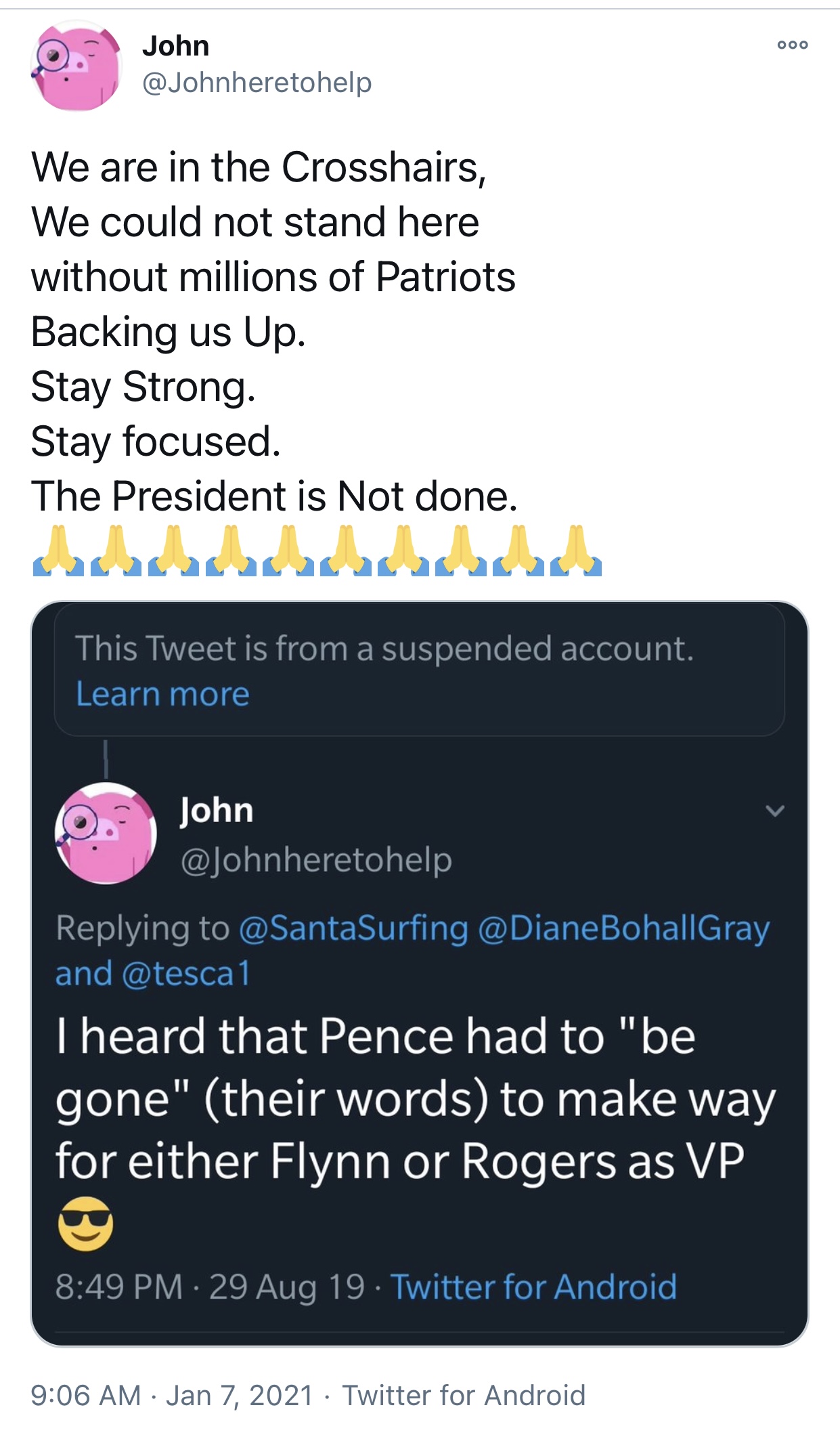This screenshot has height=1439, width=840.
Task: Open the @tesca1 mention link
Action: (x=186, y=974)
